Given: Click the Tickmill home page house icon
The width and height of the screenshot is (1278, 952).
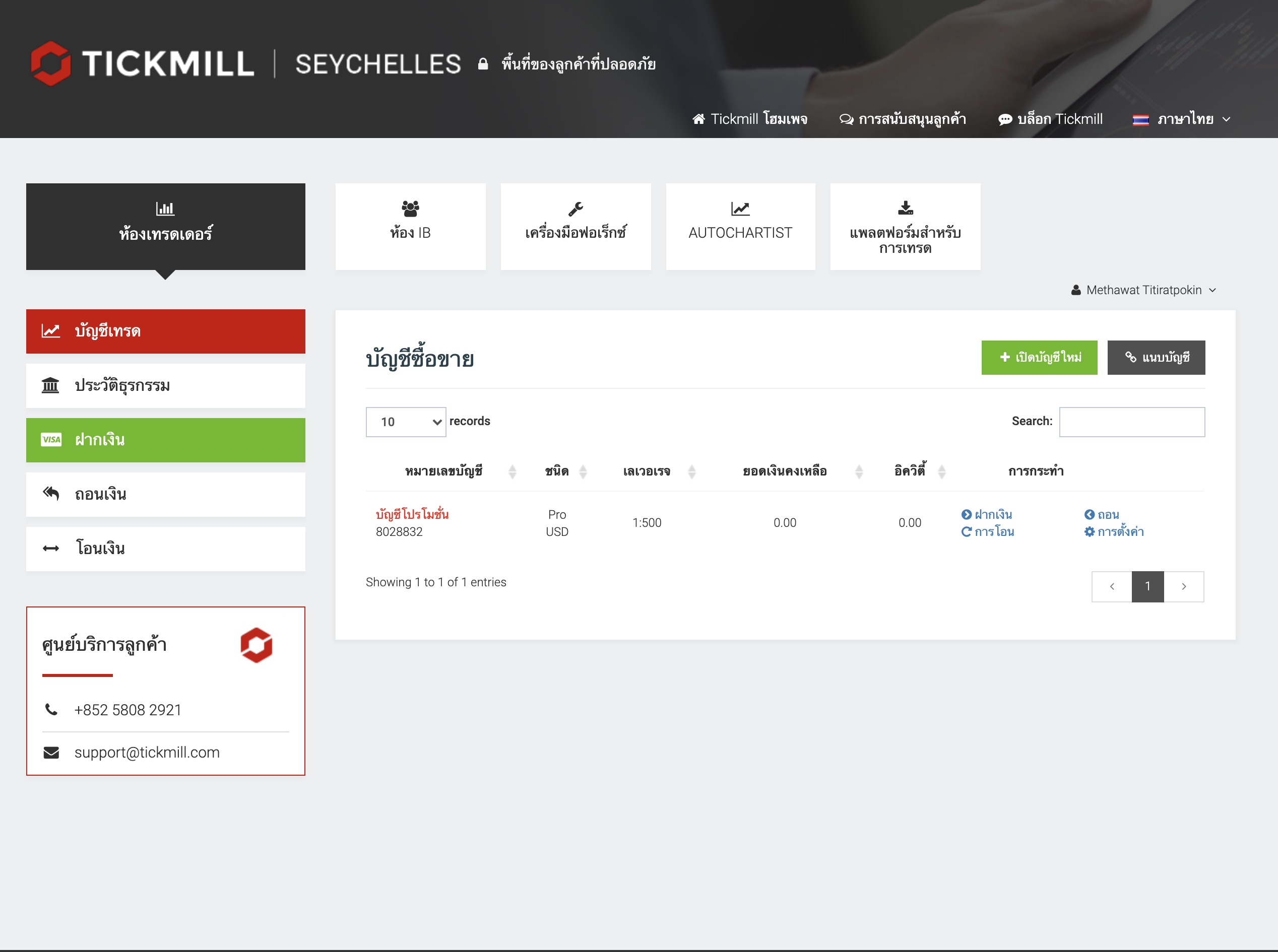Looking at the screenshot, I should click(698, 119).
